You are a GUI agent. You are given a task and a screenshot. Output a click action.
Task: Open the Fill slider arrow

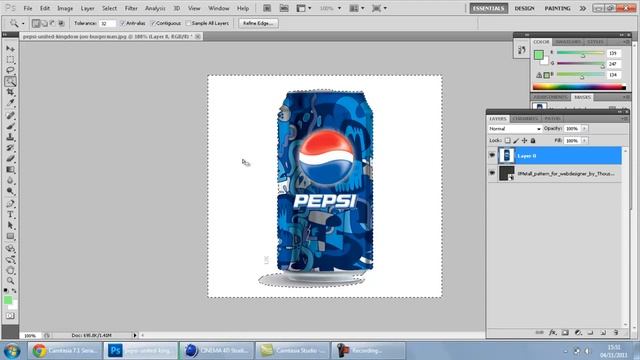point(584,140)
